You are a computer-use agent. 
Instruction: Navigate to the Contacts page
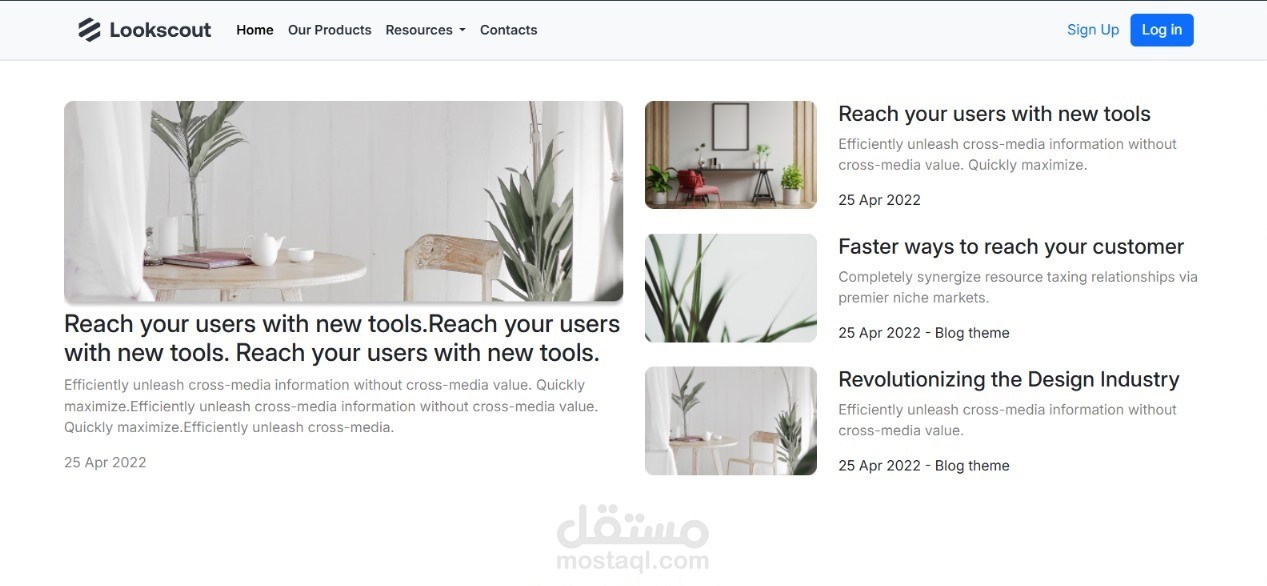point(508,30)
